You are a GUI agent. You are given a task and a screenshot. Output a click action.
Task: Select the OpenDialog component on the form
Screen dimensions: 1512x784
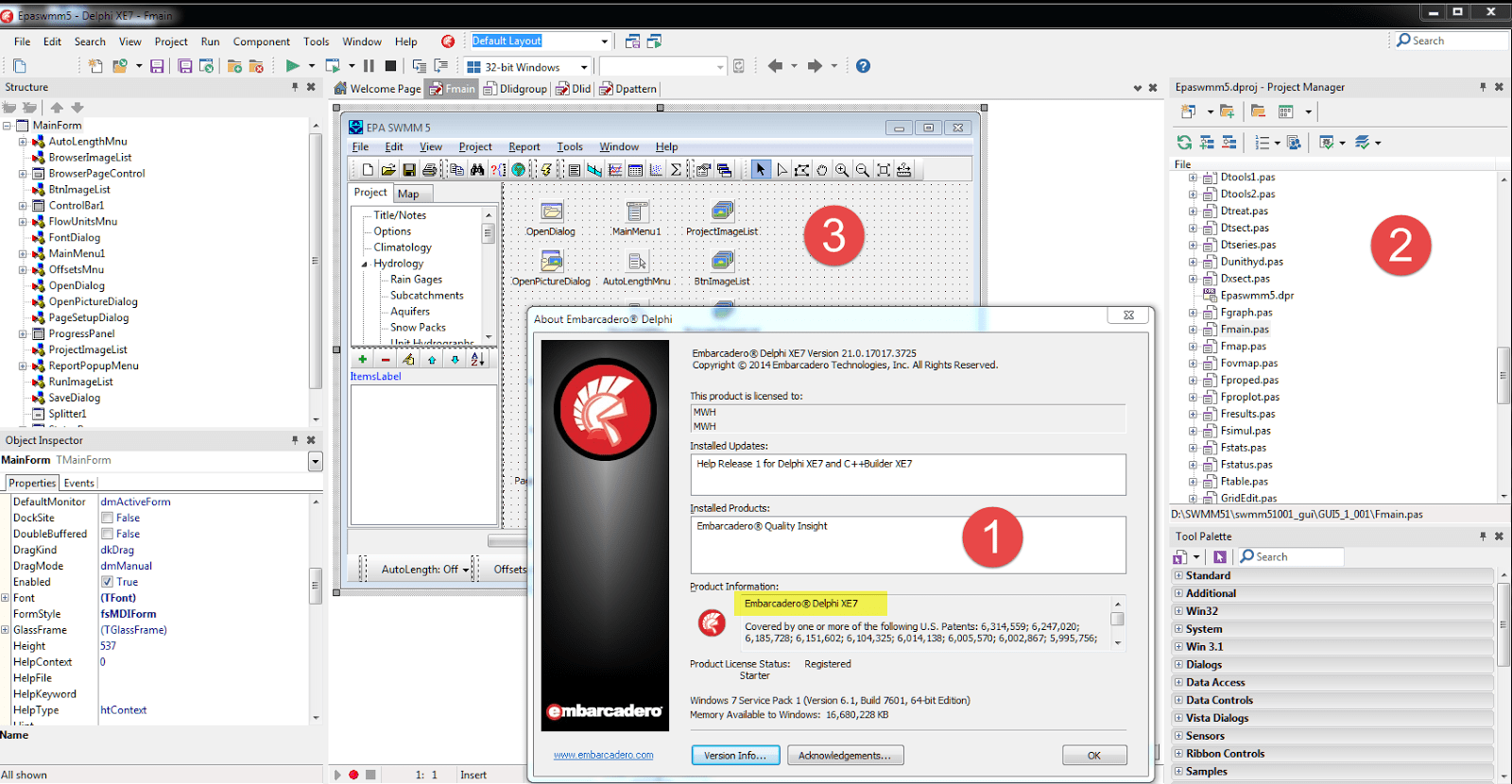(x=552, y=212)
